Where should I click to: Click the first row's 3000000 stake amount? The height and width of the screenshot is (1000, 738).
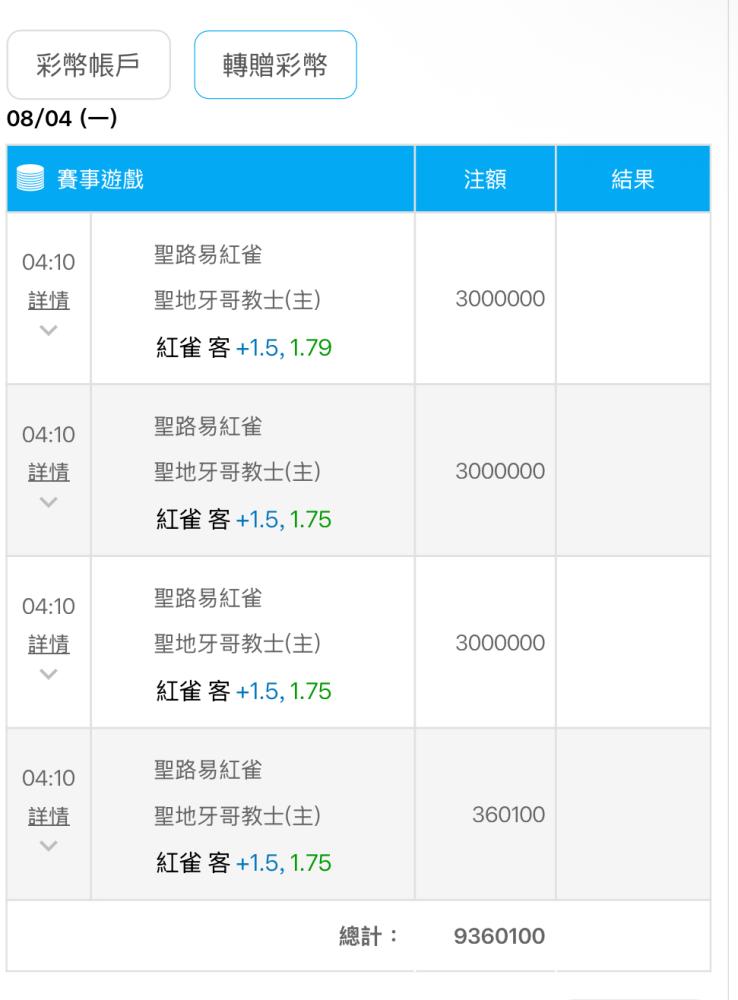click(500, 298)
